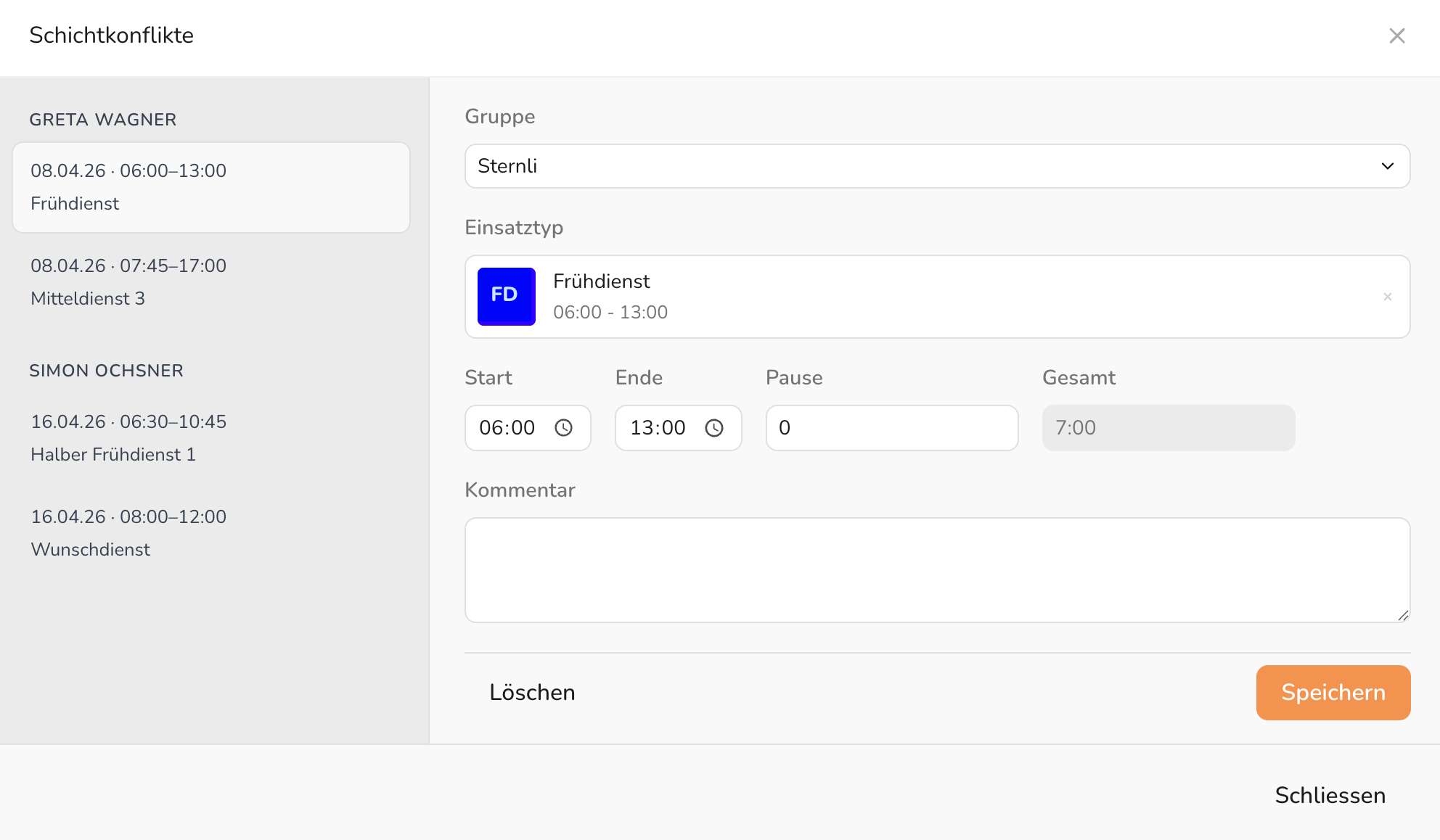Click the Ende time 13:00 field
The width and height of the screenshot is (1440, 840).
(658, 428)
